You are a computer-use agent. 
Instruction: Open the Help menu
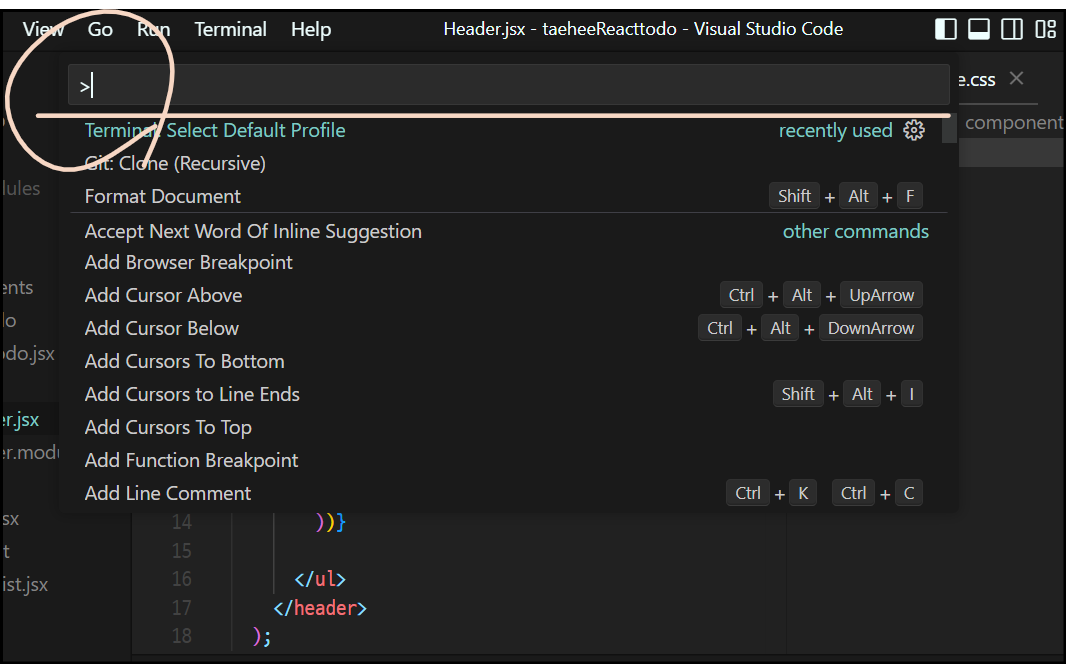pyautogui.click(x=311, y=29)
